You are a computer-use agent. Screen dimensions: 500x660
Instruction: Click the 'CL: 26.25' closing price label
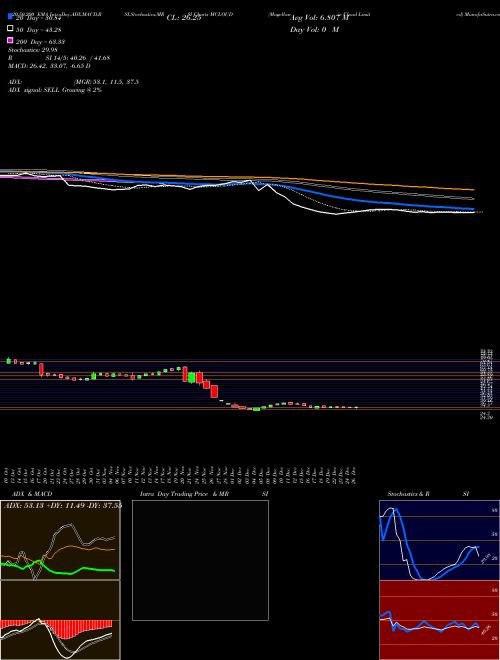(184, 18)
